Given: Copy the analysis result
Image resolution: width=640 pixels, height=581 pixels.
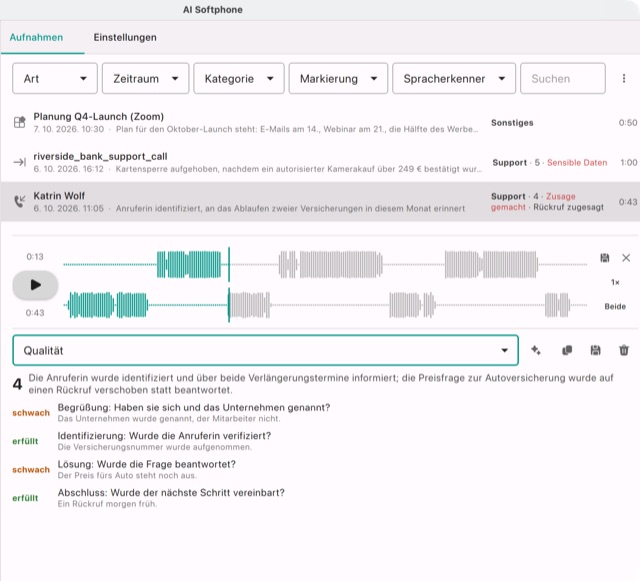Looking at the screenshot, I should point(567,350).
